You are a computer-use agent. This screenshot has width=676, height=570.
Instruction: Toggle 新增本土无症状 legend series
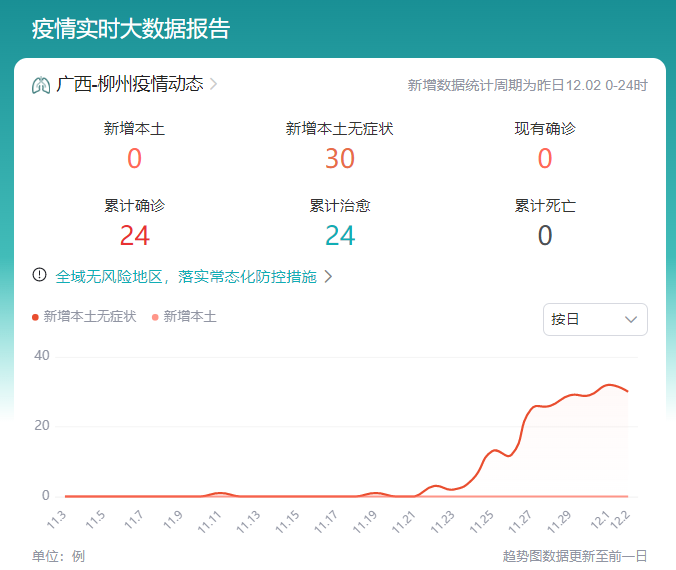84,317
